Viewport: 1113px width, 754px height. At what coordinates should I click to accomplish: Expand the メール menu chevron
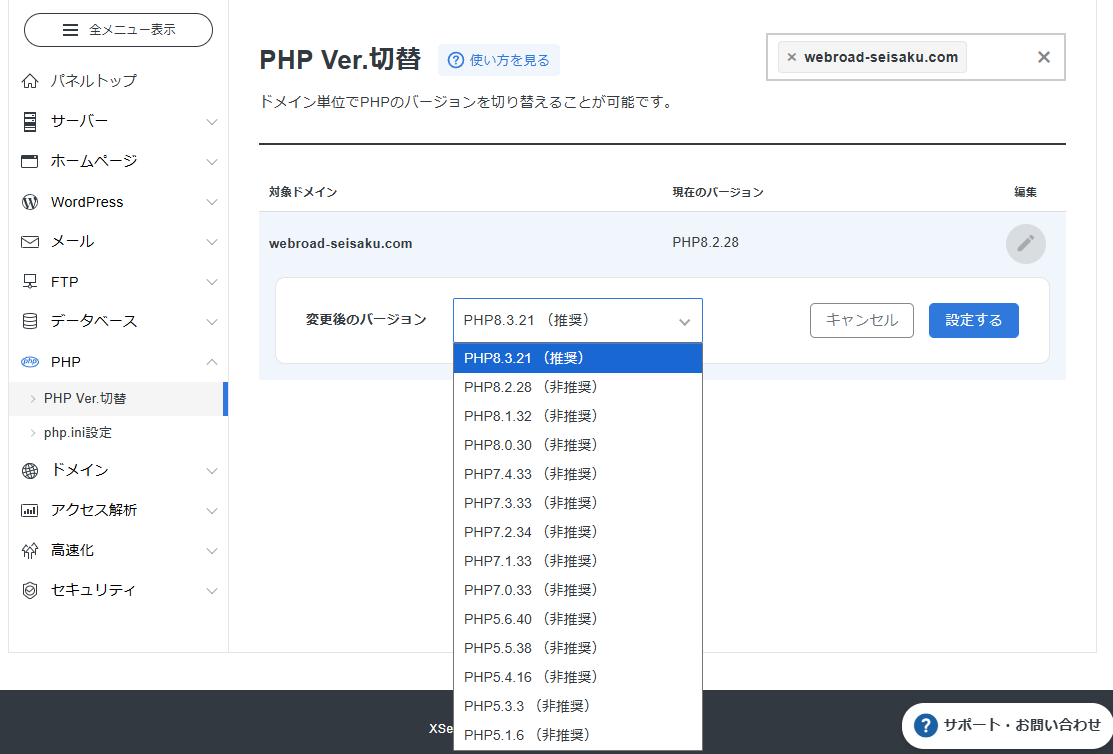212,242
